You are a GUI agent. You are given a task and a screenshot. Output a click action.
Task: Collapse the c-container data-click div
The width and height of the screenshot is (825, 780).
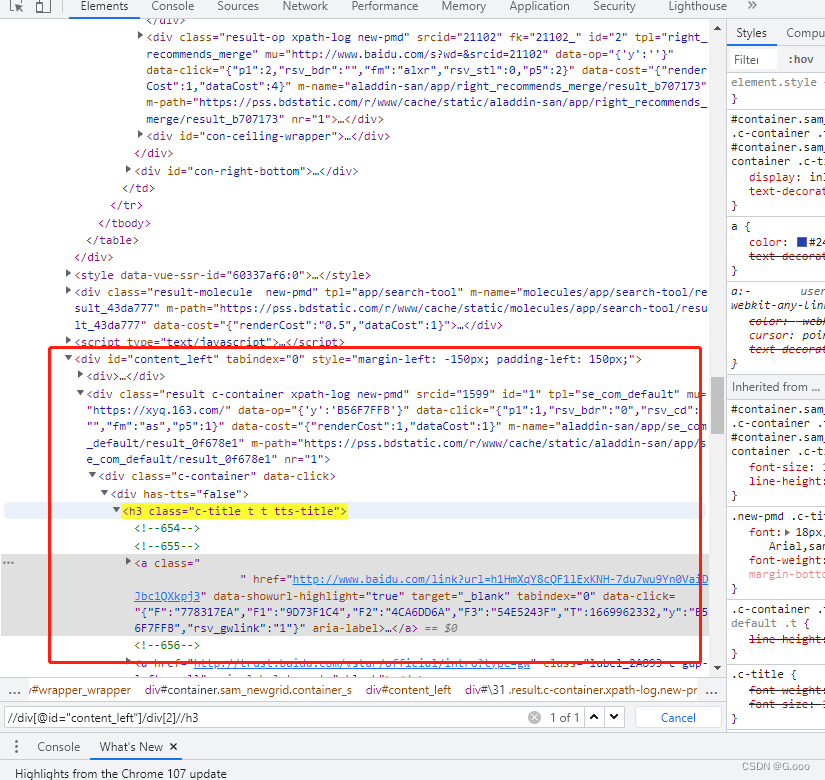tap(92, 475)
